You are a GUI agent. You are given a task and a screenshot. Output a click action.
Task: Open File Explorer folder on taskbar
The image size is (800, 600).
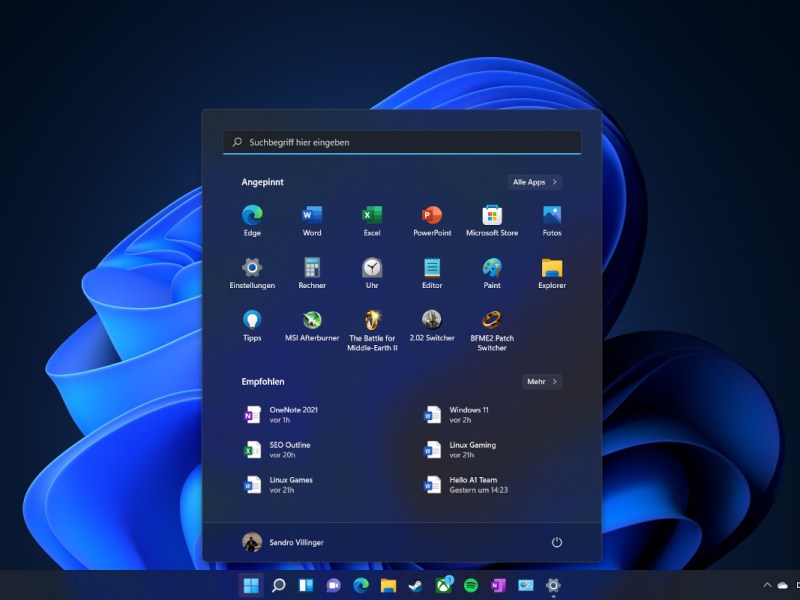pyautogui.click(x=388, y=585)
